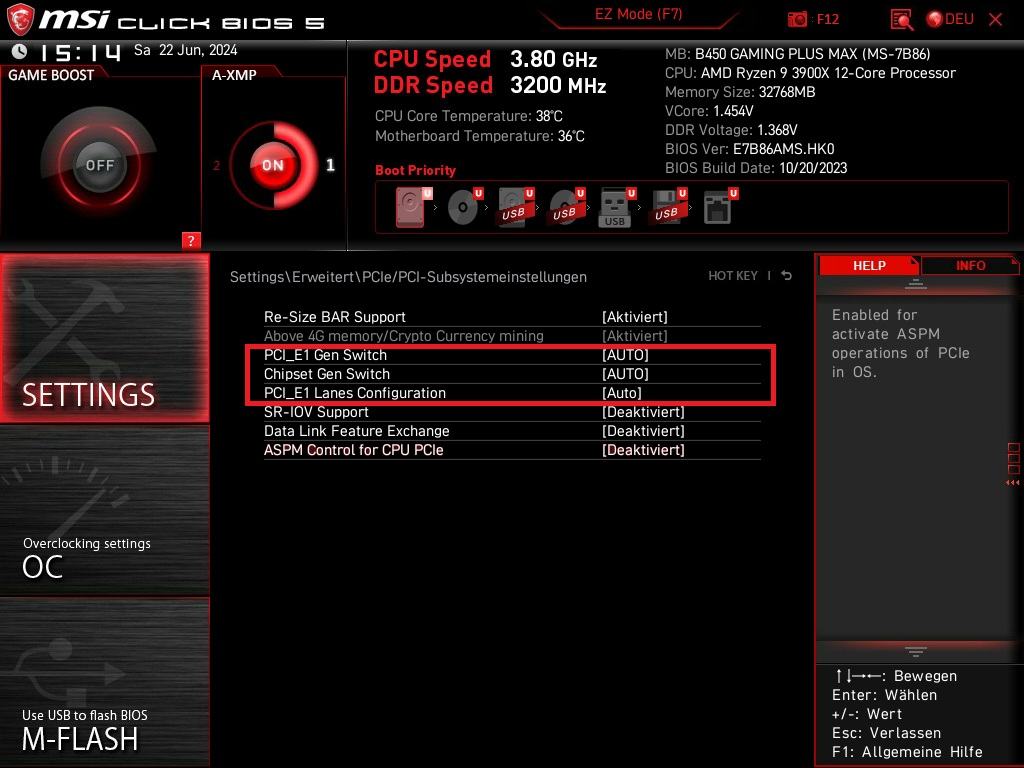This screenshot has height=768, width=1024.
Task: Select the hard disk boot priority device
Action: point(412,207)
